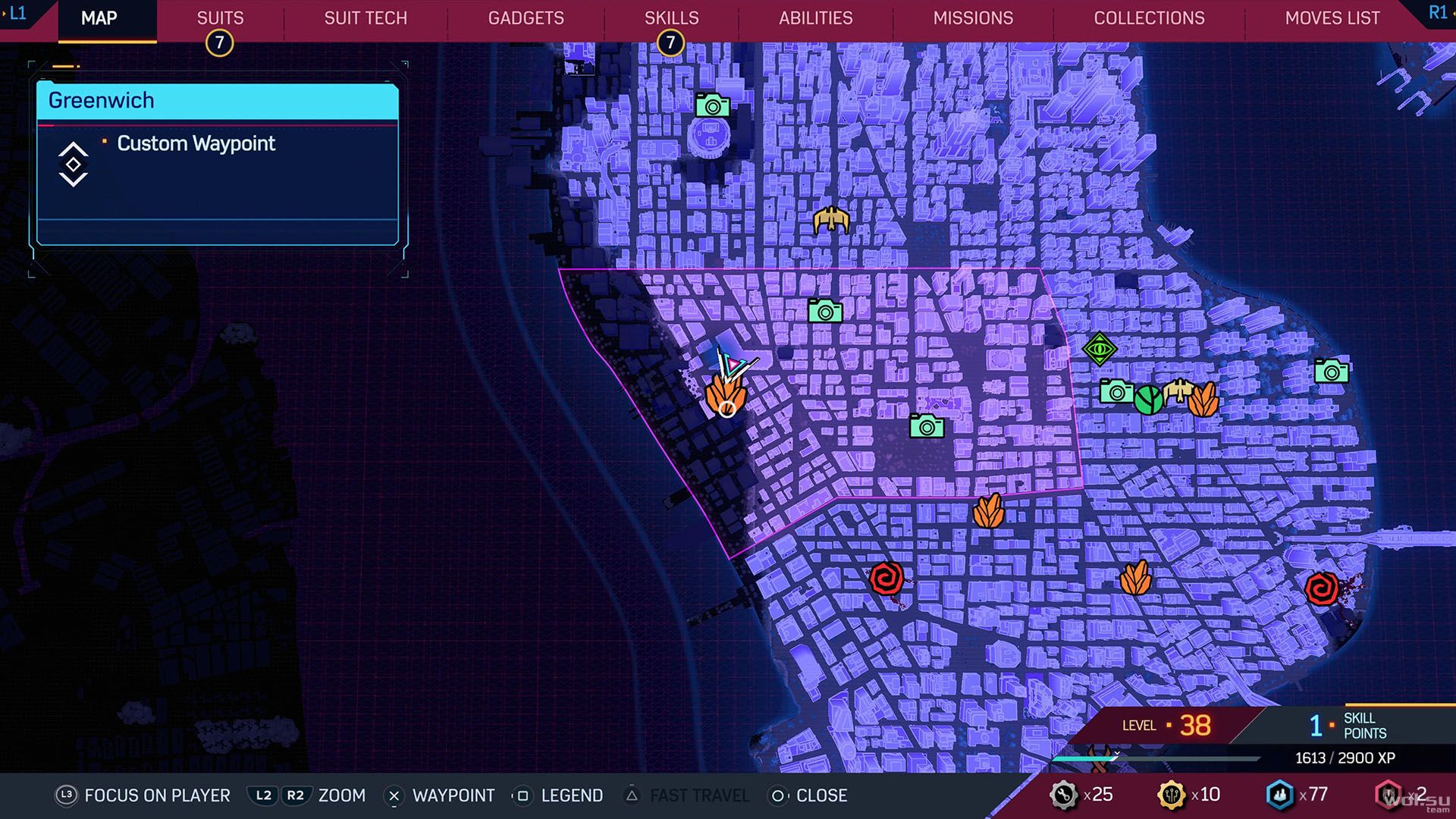Click the Custom Waypoint label
The width and height of the screenshot is (1456, 819).
point(196,143)
